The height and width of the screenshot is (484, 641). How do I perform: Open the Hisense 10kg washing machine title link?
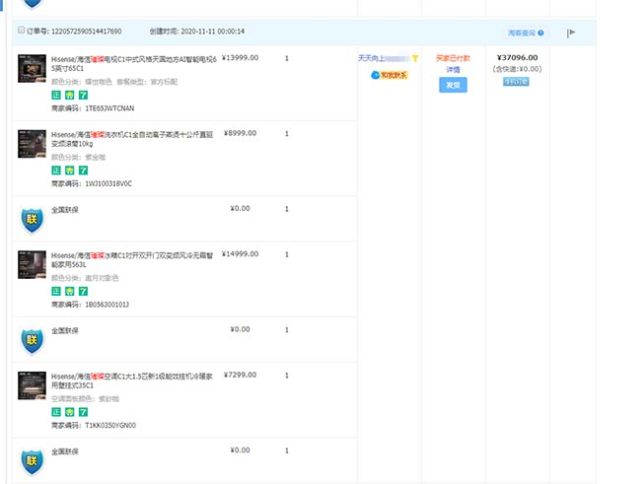pyautogui.click(x=132, y=139)
